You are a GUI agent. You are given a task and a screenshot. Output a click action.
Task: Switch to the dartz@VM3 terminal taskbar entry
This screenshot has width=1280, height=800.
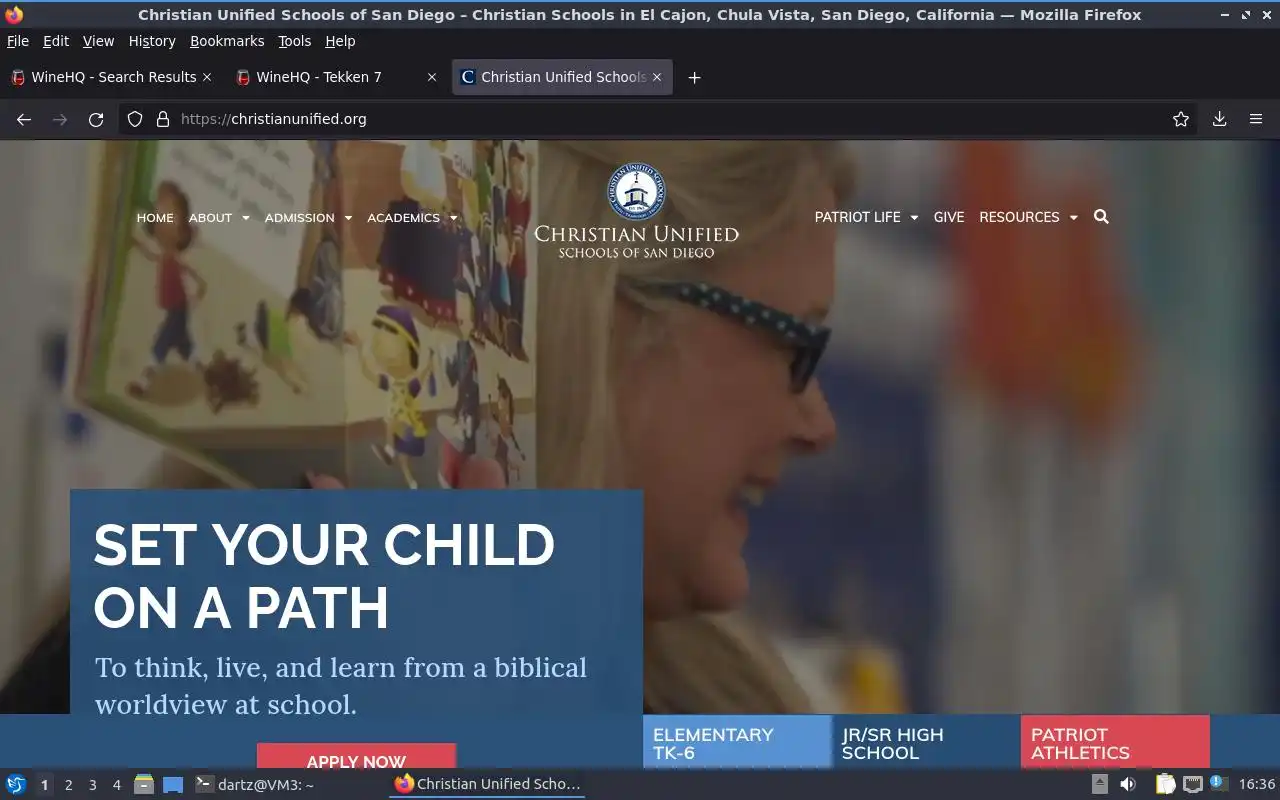pyautogui.click(x=254, y=784)
